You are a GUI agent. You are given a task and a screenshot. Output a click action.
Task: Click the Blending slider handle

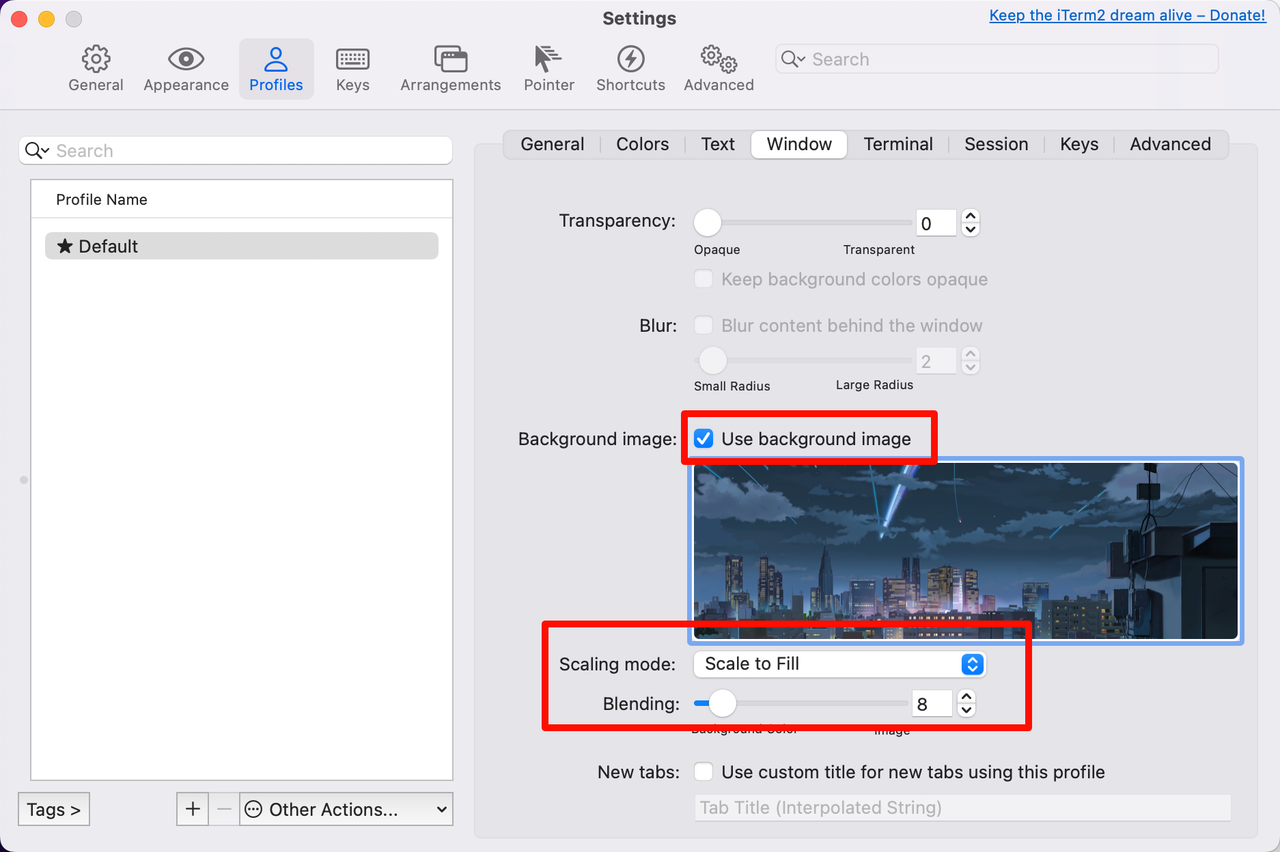[x=722, y=704]
